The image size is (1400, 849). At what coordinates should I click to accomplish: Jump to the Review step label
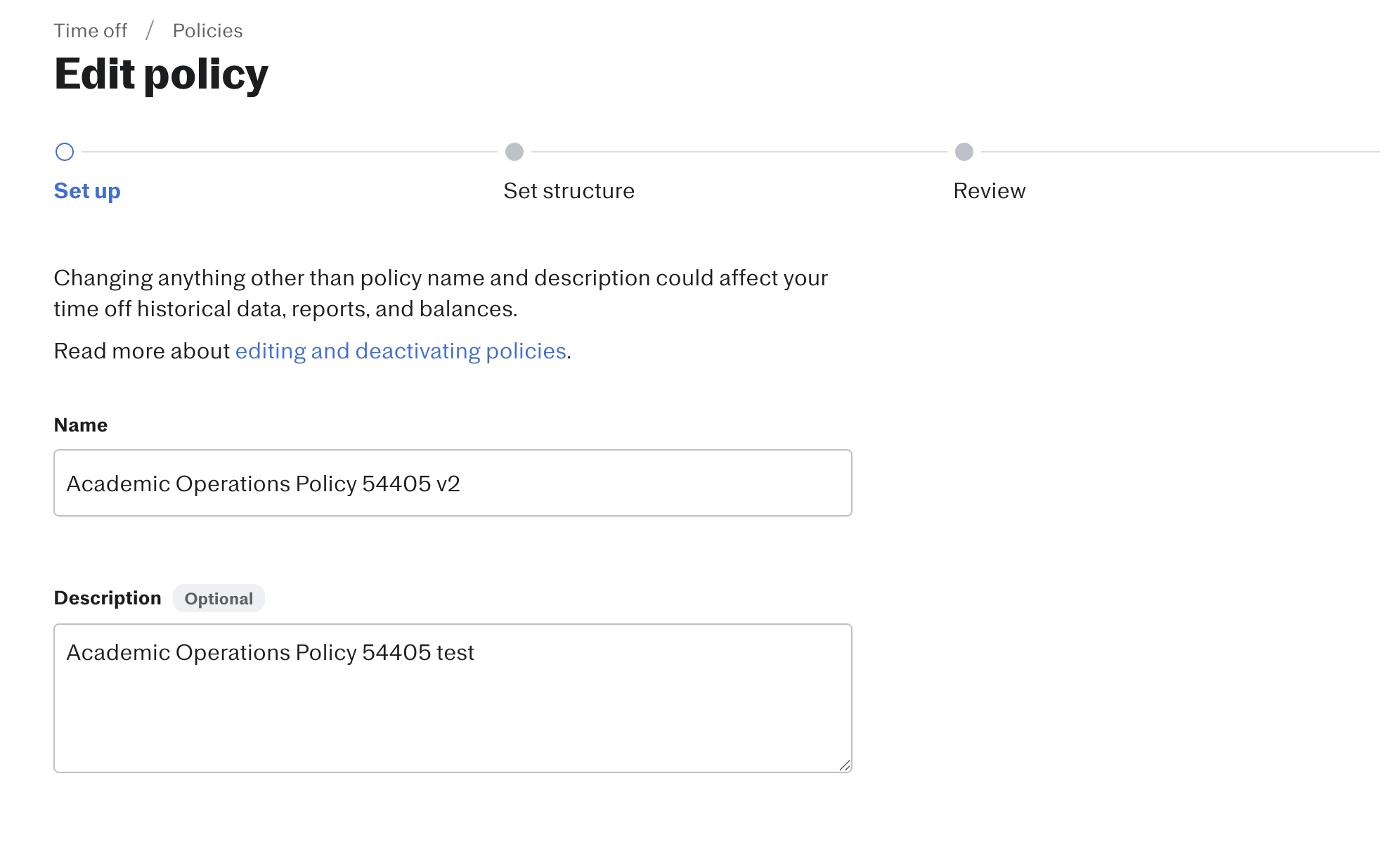tap(990, 191)
